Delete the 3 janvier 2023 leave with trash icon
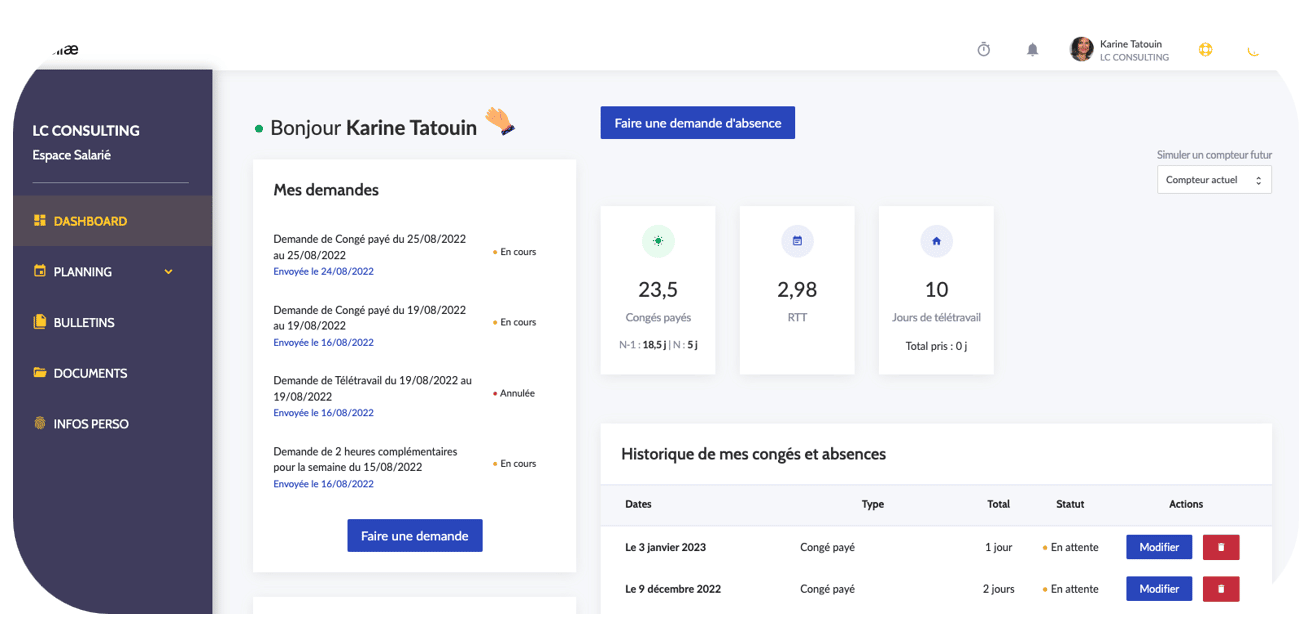 point(1221,547)
